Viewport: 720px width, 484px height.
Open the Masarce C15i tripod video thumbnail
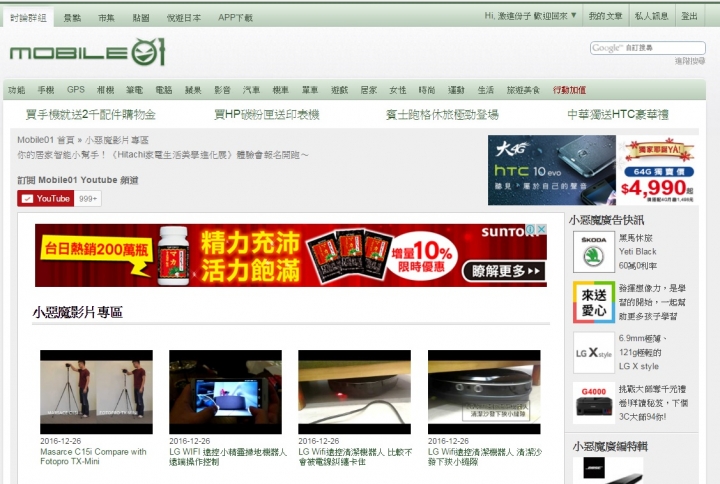(x=96, y=392)
